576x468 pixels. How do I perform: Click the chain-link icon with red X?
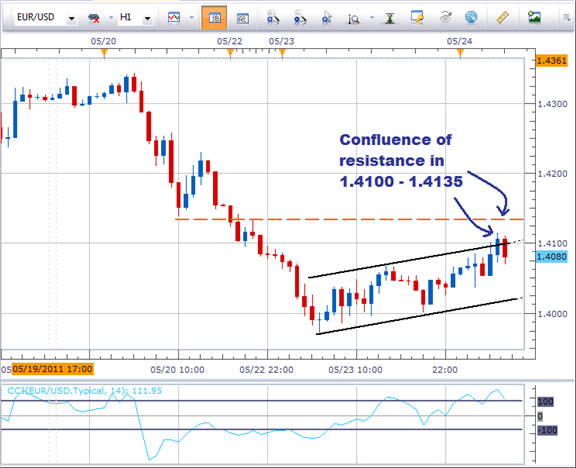(x=94, y=18)
